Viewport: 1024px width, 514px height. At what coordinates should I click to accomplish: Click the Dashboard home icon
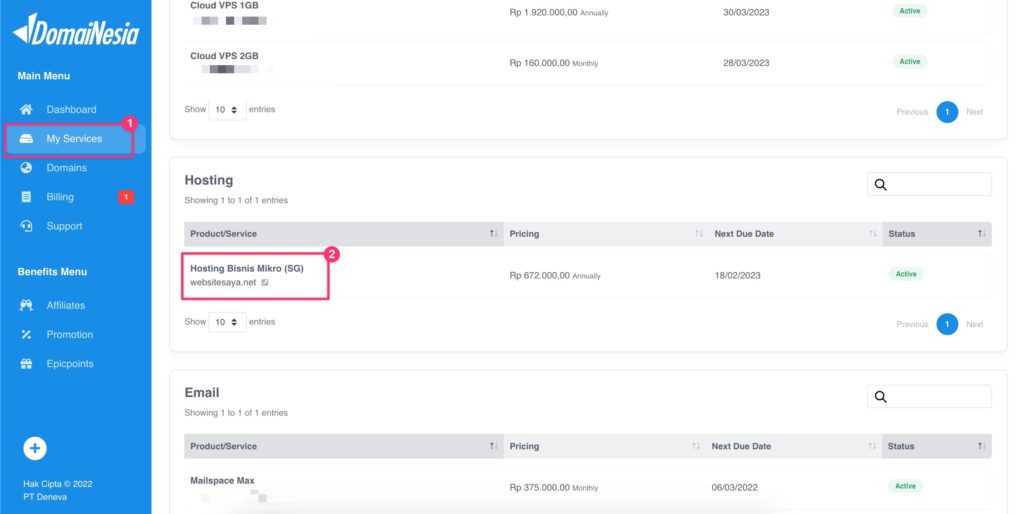click(x=27, y=110)
